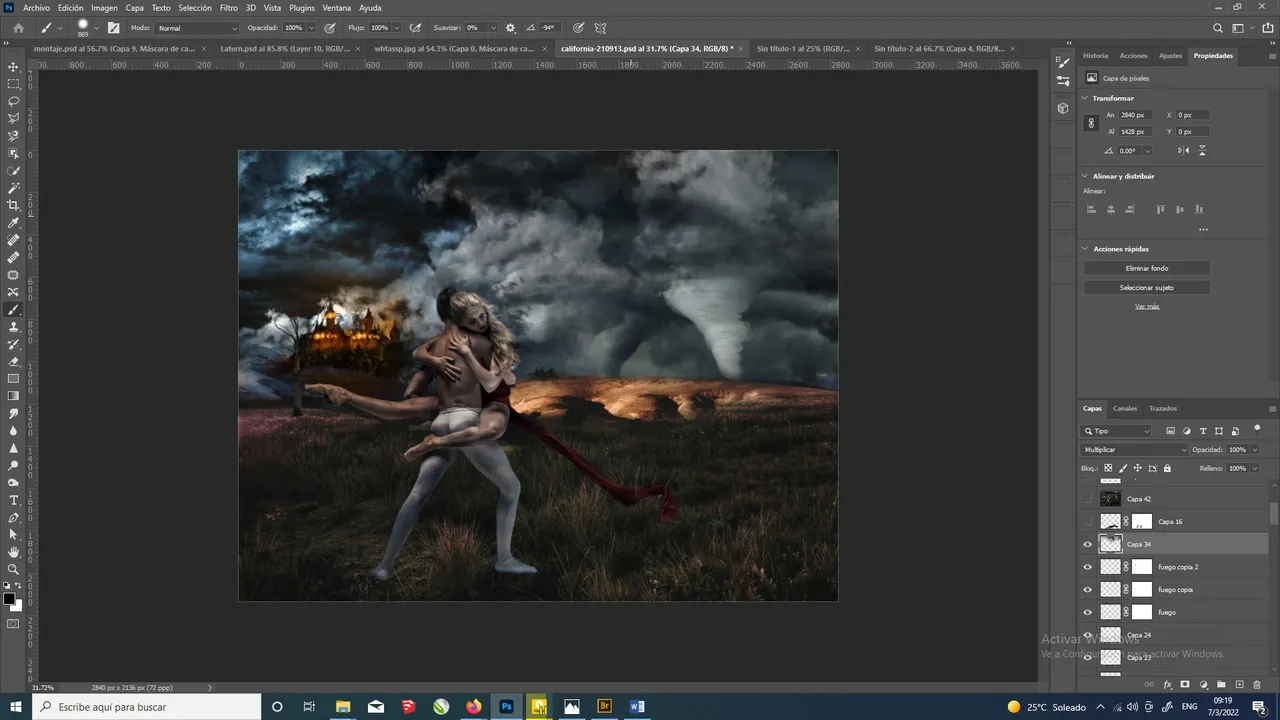The image size is (1280, 720).
Task: Open the Flujo percentage dropdown
Action: pos(395,28)
